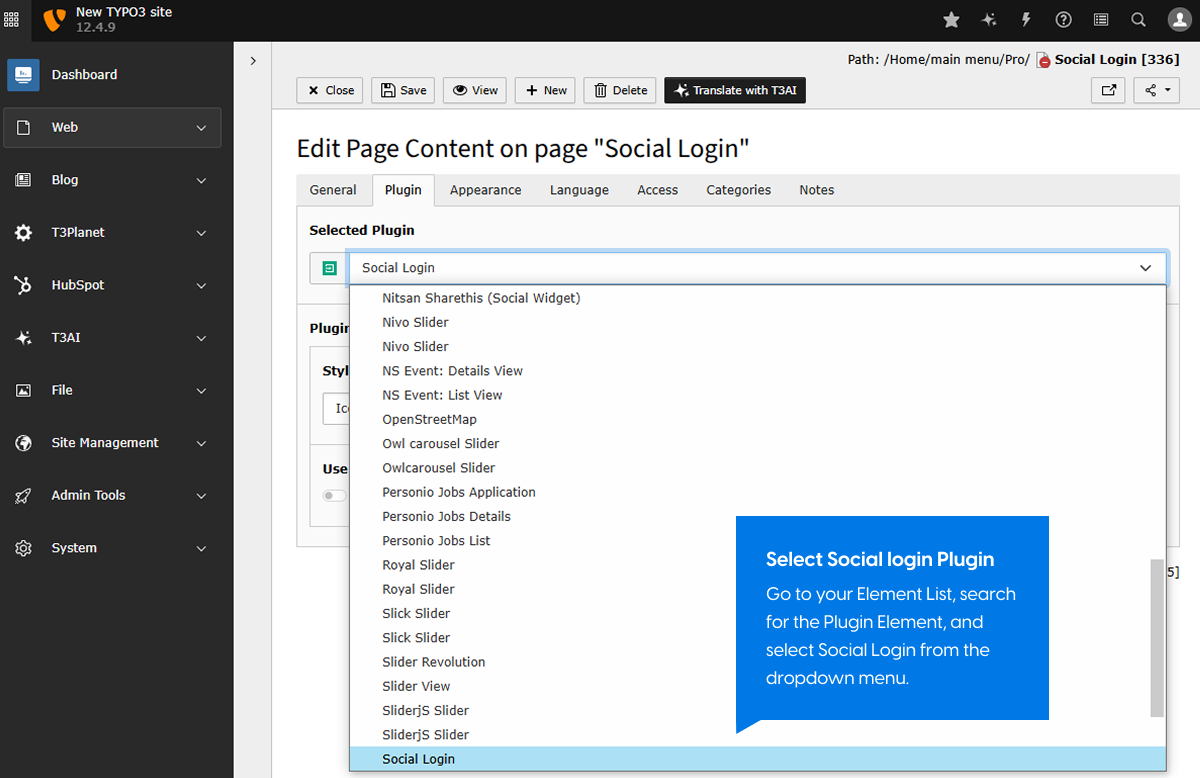Collapse the Selected Plugin dropdown
Image resolution: width=1200 pixels, height=778 pixels.
[1145, 268]
